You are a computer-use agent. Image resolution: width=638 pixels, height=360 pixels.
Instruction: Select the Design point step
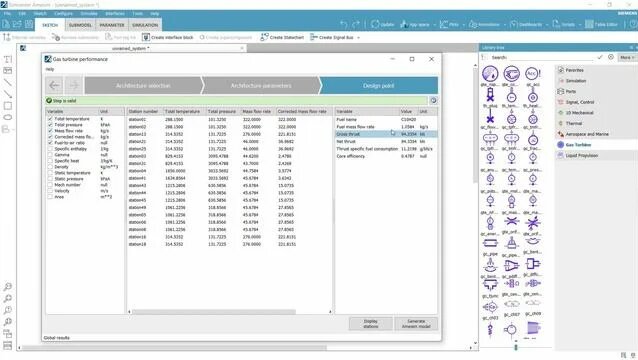pyautogui.click(x=378, y=86)
